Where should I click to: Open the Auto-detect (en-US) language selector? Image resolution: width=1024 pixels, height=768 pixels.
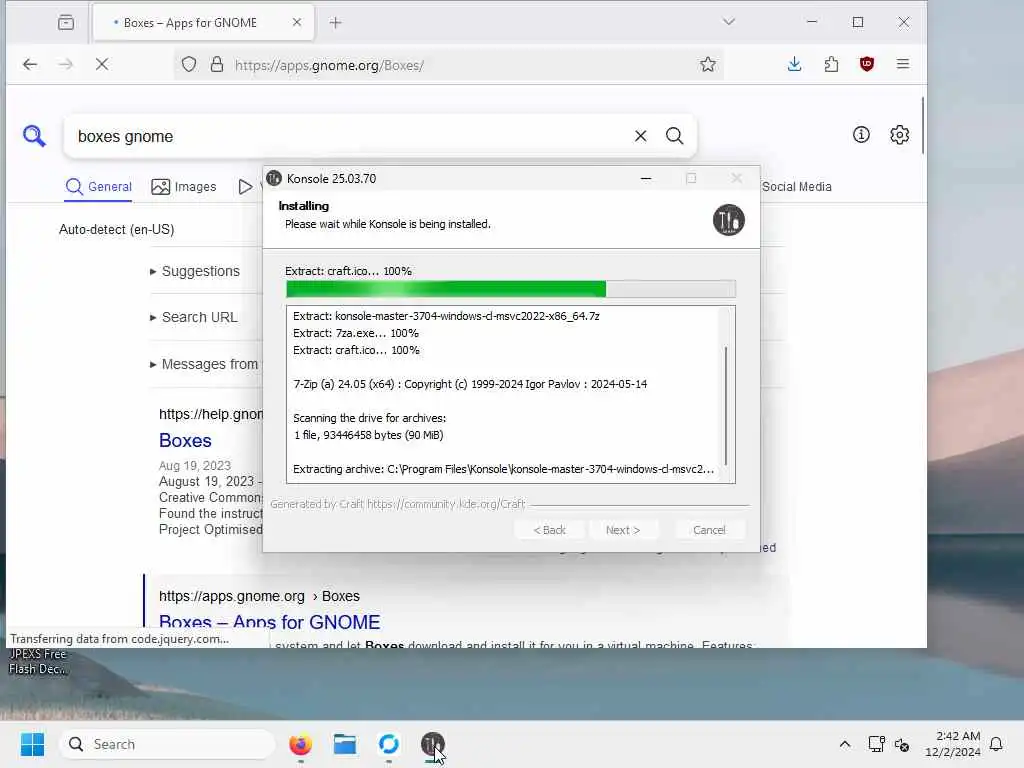(x=117, y=229)
